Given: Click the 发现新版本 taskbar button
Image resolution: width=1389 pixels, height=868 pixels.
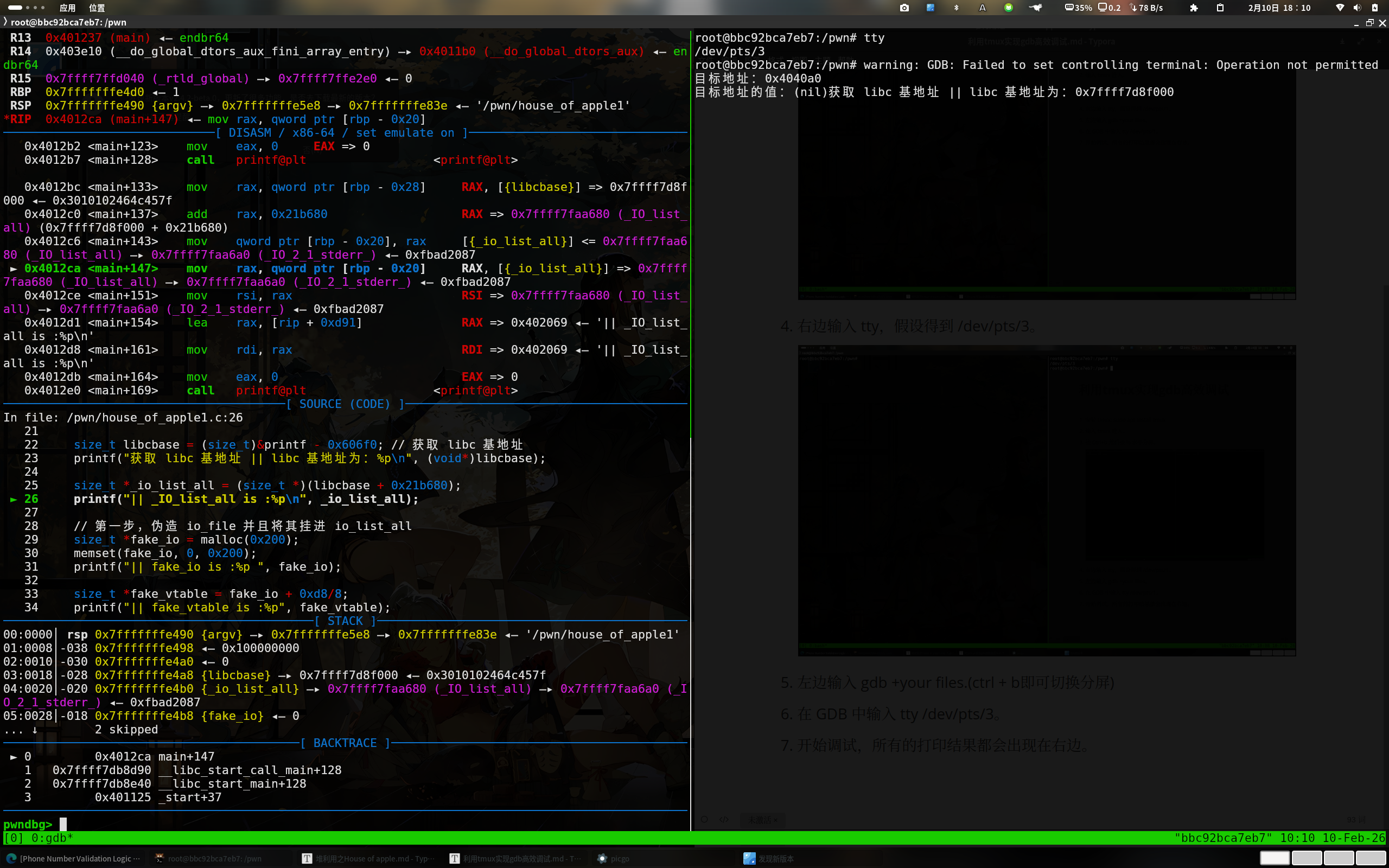Looking at the screenshot, I should [x=769, y=858].
